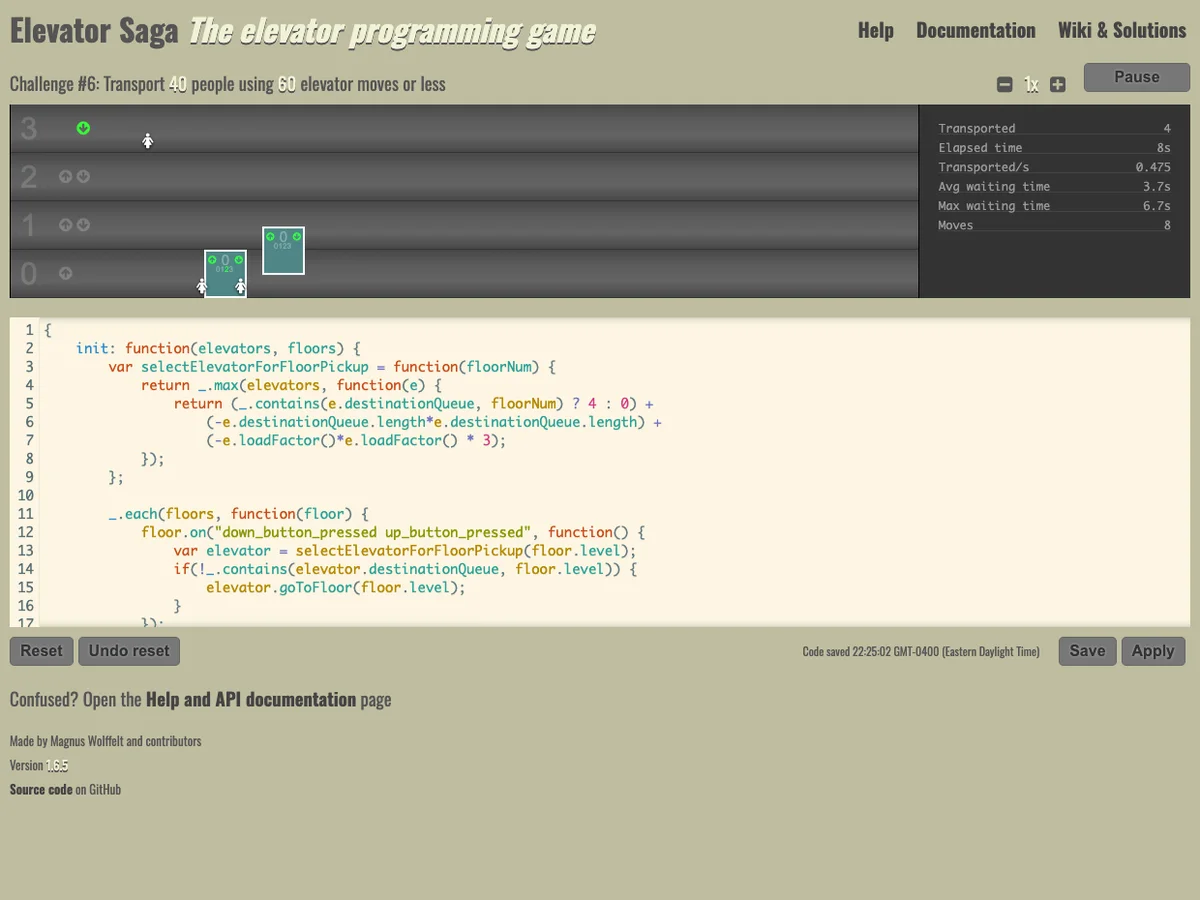Click the 1x speed indicator
Screen dimensions: 1200x900
[1031, 85]
